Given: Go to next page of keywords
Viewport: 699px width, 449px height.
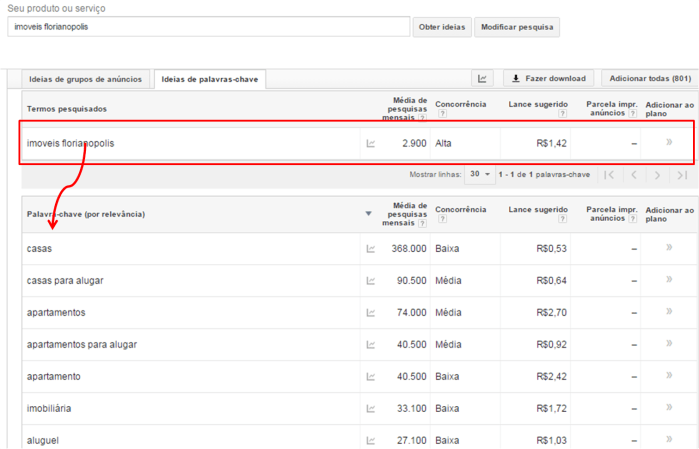Looking at the screenshot, I should (656, 175).
